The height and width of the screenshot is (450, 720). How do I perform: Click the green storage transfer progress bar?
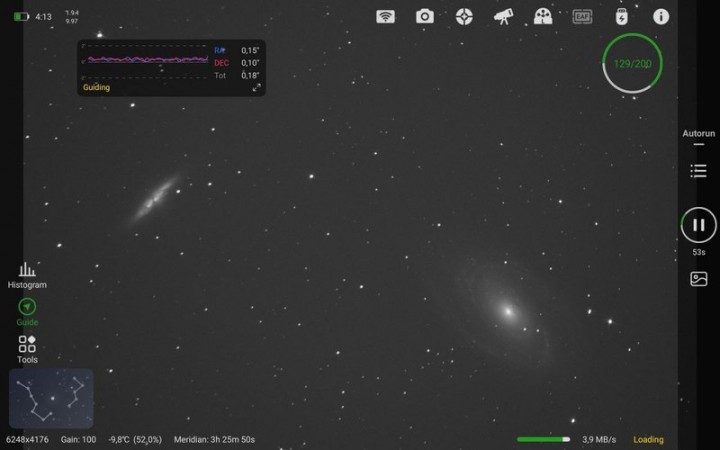[x=543, y=439]
